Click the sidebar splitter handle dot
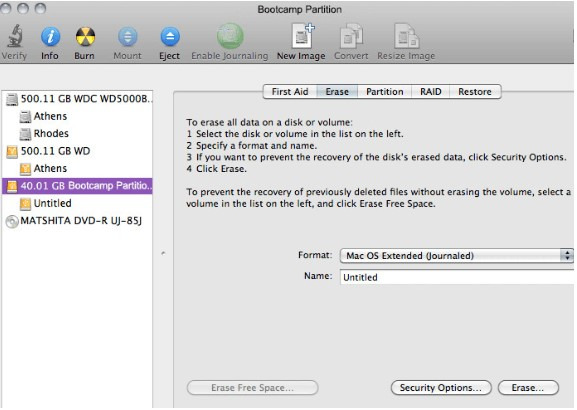This screenshot has width=577, height=410. (x=163, y=253)
